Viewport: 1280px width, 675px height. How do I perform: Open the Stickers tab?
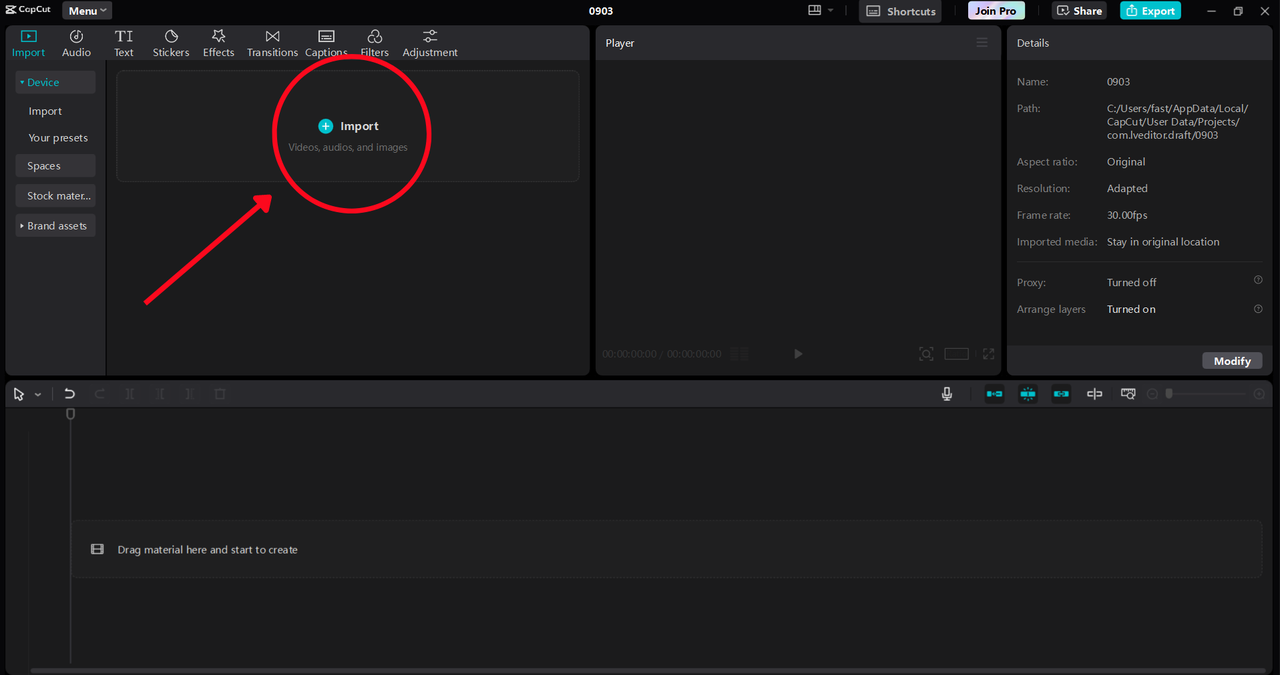pos(171,43)
